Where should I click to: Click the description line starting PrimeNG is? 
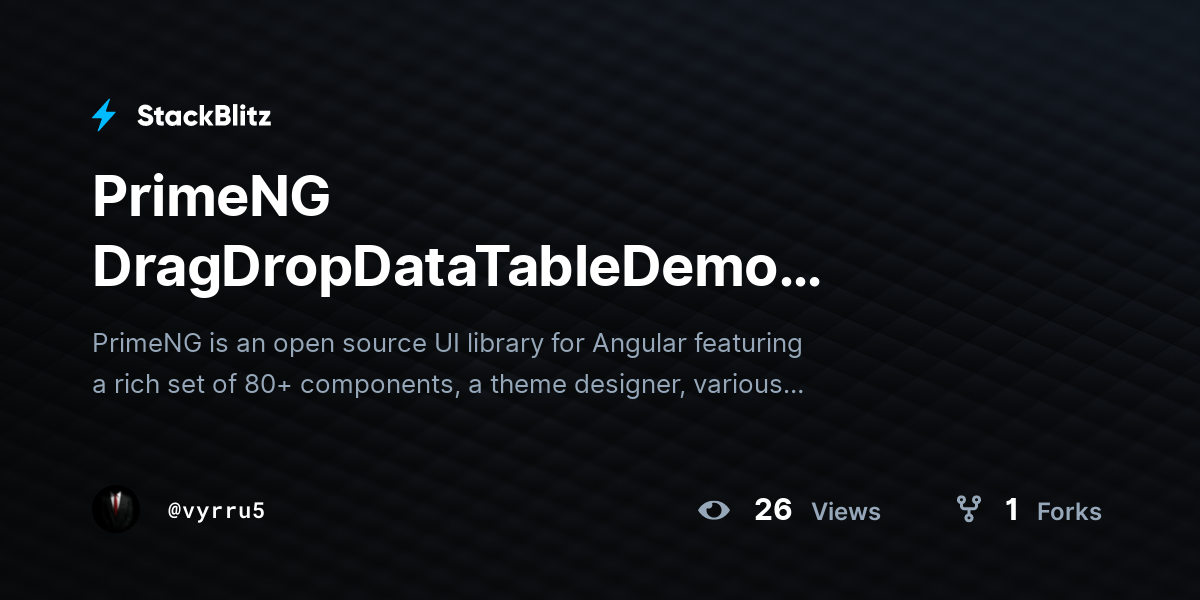coord(447,344)
